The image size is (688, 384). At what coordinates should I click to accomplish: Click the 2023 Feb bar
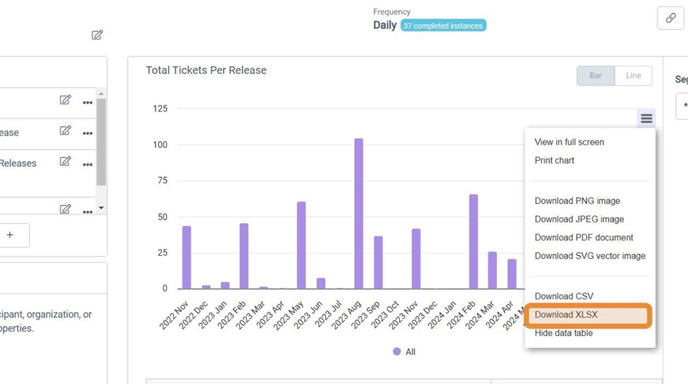[244, 256]
